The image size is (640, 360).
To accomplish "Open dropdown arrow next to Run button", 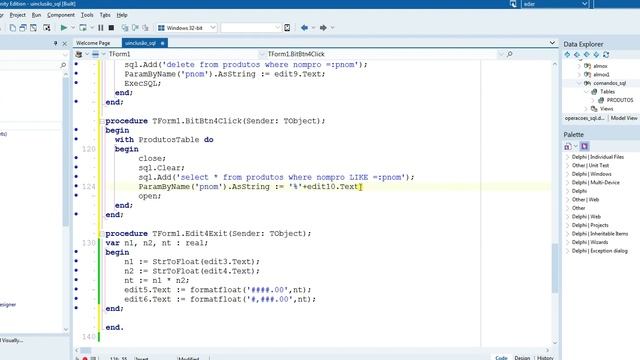I will (73, 28).
